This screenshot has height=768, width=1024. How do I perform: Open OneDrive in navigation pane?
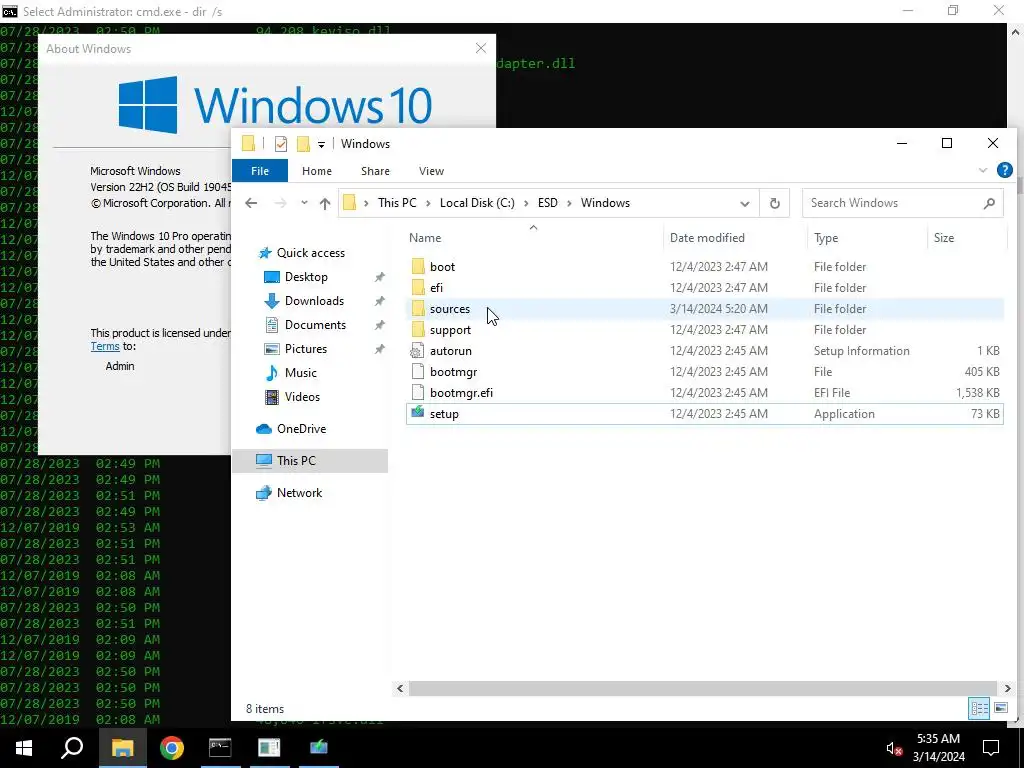pos(301,429)
